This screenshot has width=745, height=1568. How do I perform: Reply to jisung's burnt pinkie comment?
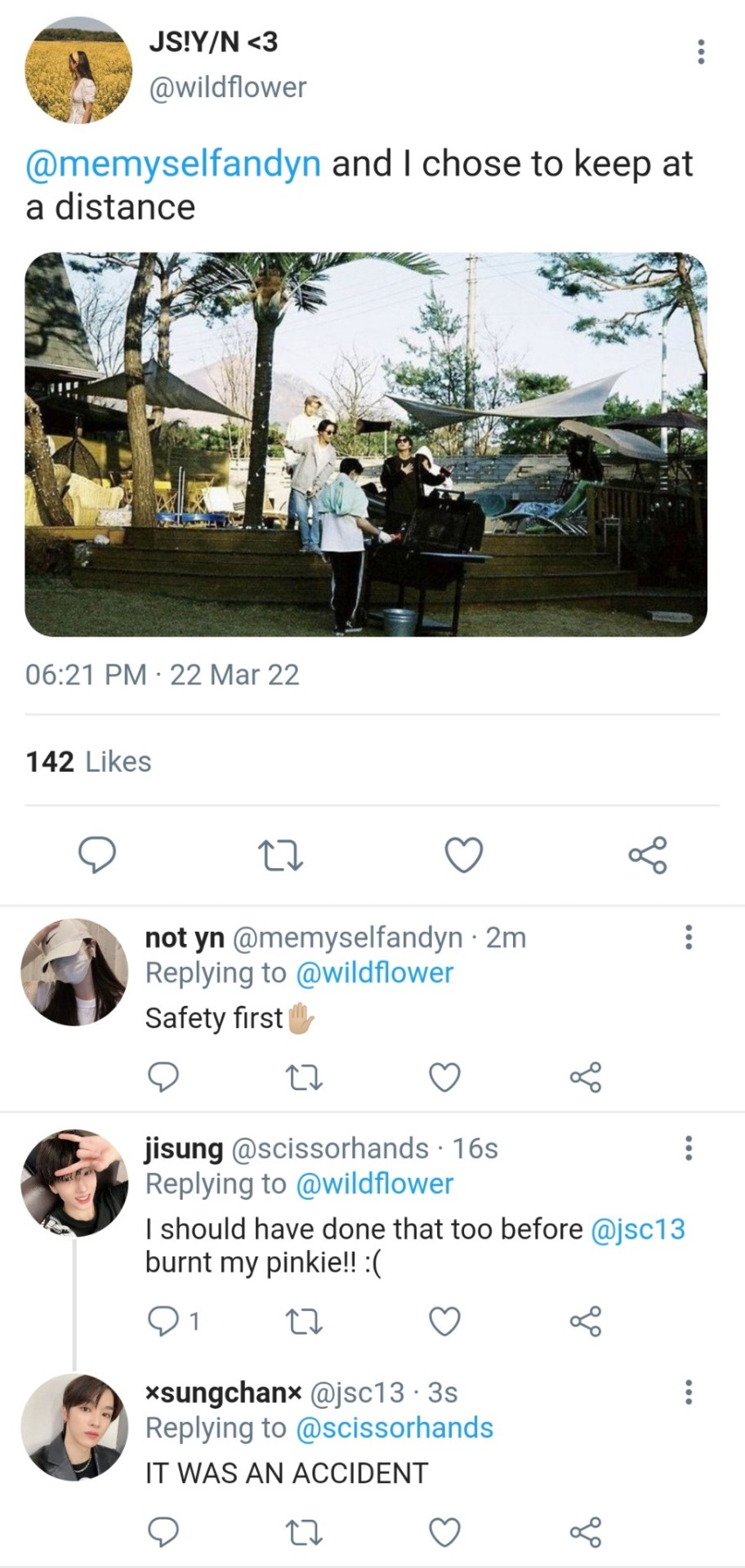click(x=163, y=1321)
